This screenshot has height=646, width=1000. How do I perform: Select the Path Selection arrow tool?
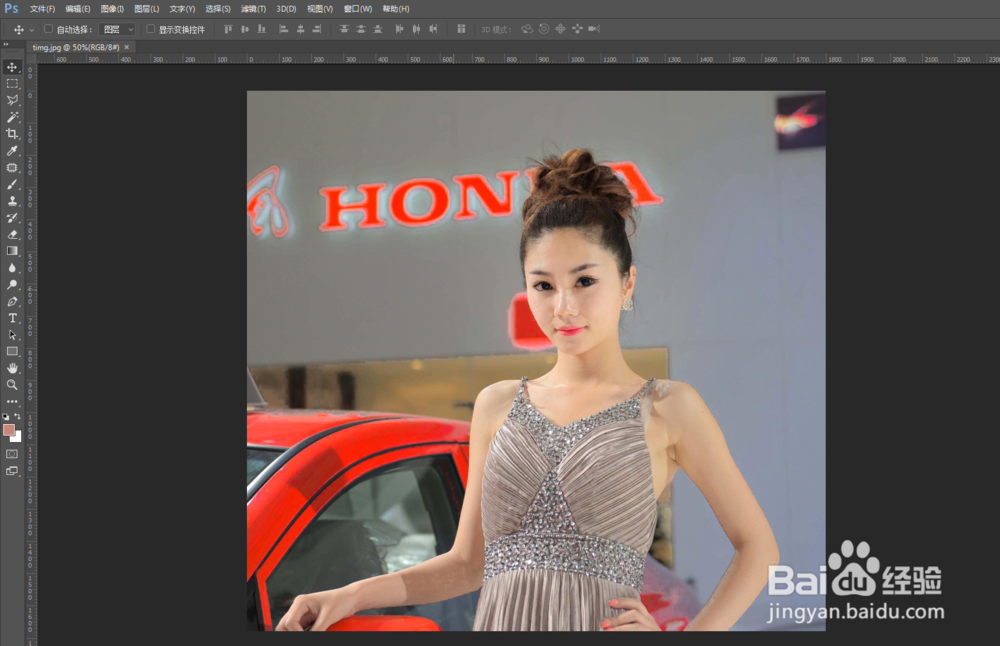click(11, 335)
